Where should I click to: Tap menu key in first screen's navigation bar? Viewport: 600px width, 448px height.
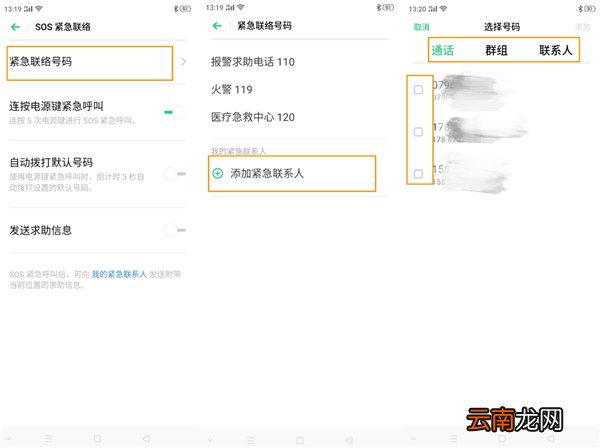pyautogui.click(x=49, y=438)
